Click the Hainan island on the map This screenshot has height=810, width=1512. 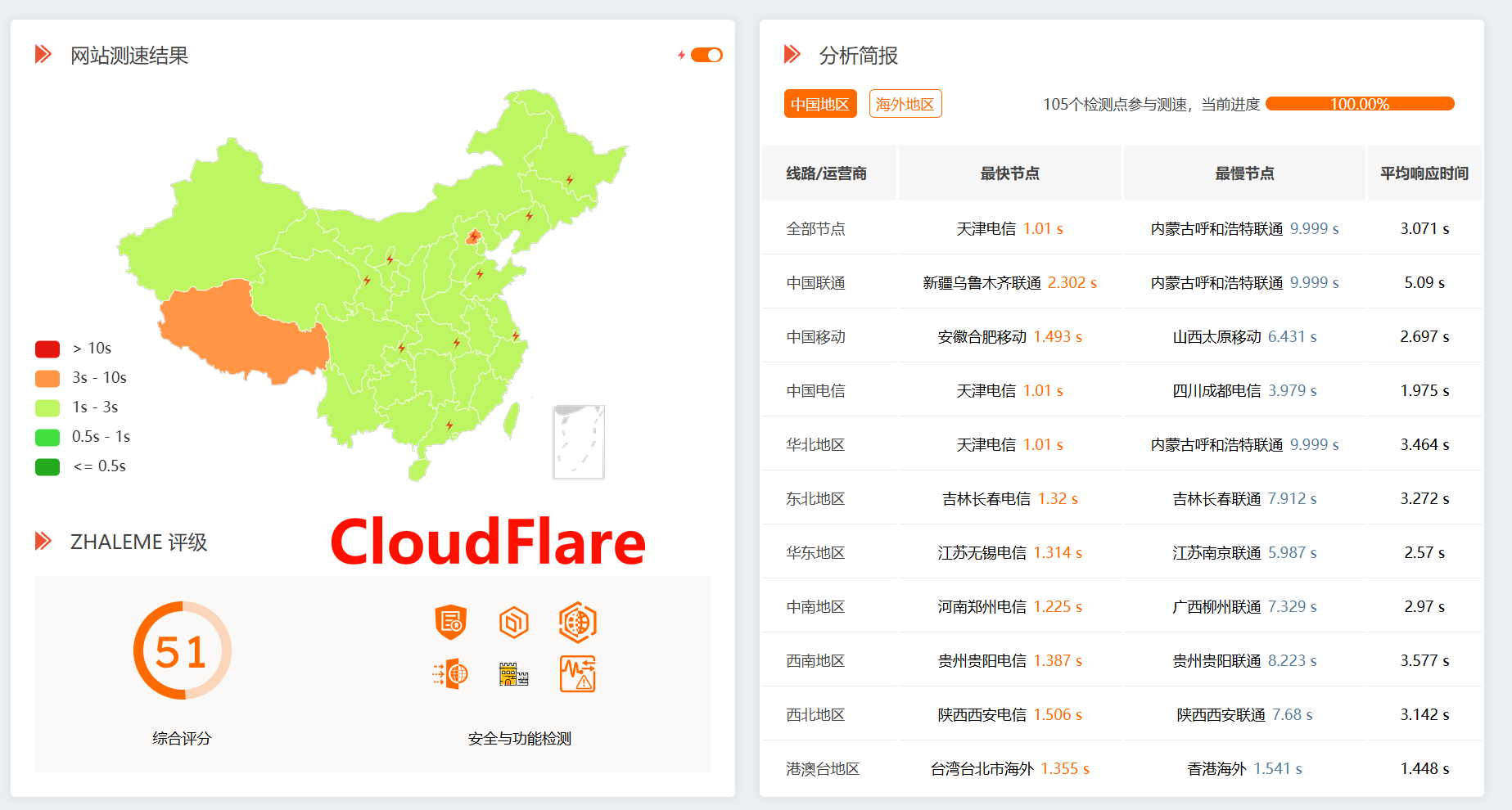point(419,470)
